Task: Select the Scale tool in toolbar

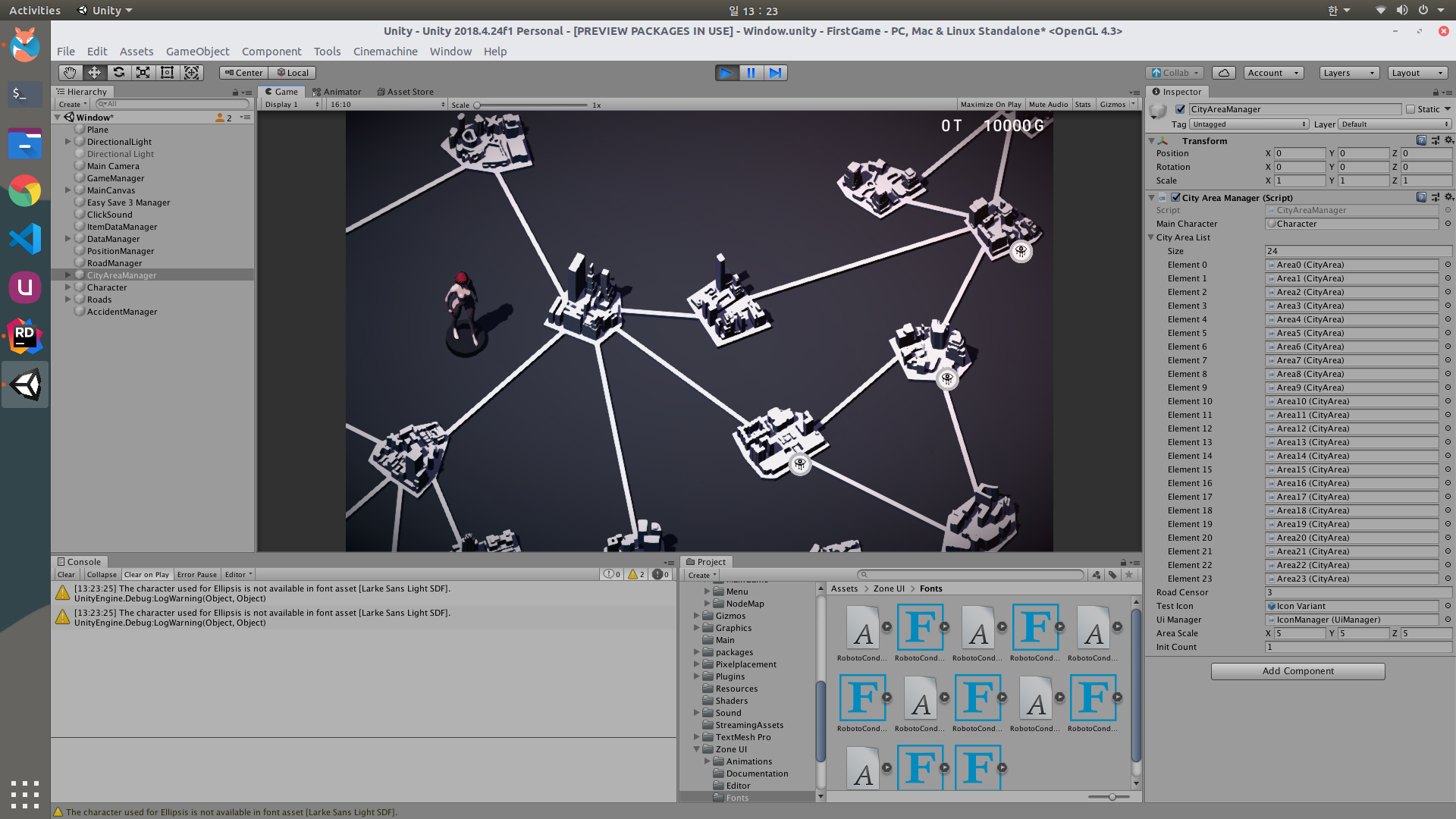Action: [143, 73]
